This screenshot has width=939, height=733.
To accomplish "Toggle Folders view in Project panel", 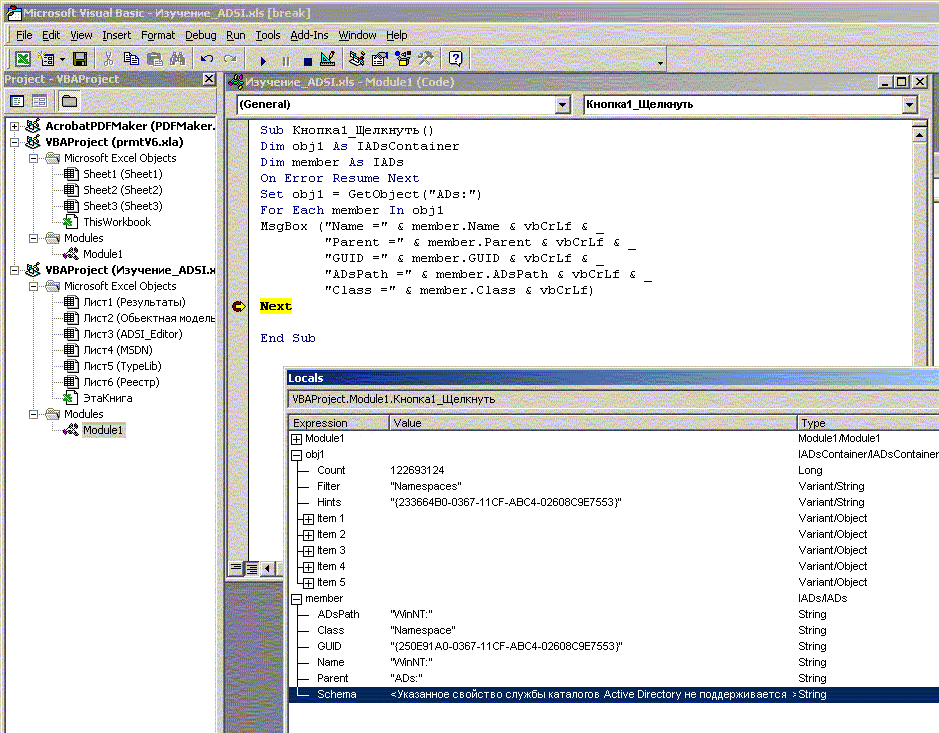I will [69, 101].
